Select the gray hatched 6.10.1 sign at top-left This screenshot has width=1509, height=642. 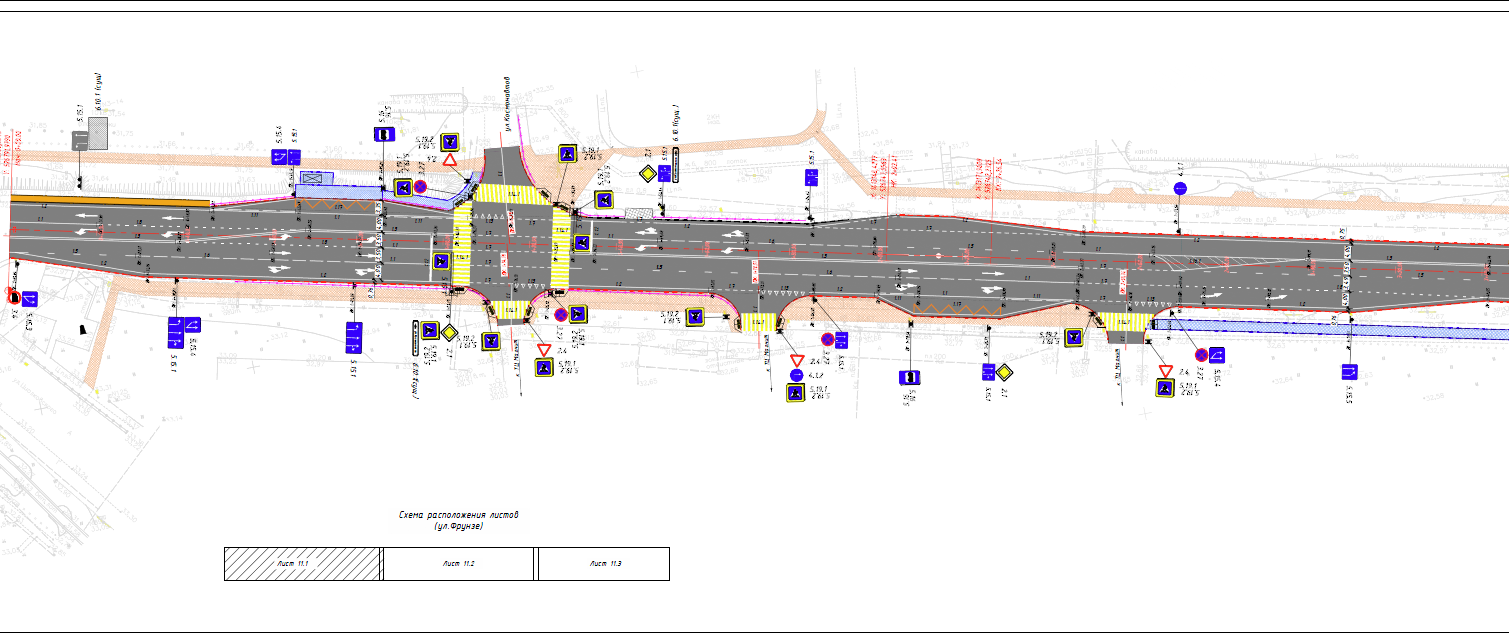(x=98, y=134)
